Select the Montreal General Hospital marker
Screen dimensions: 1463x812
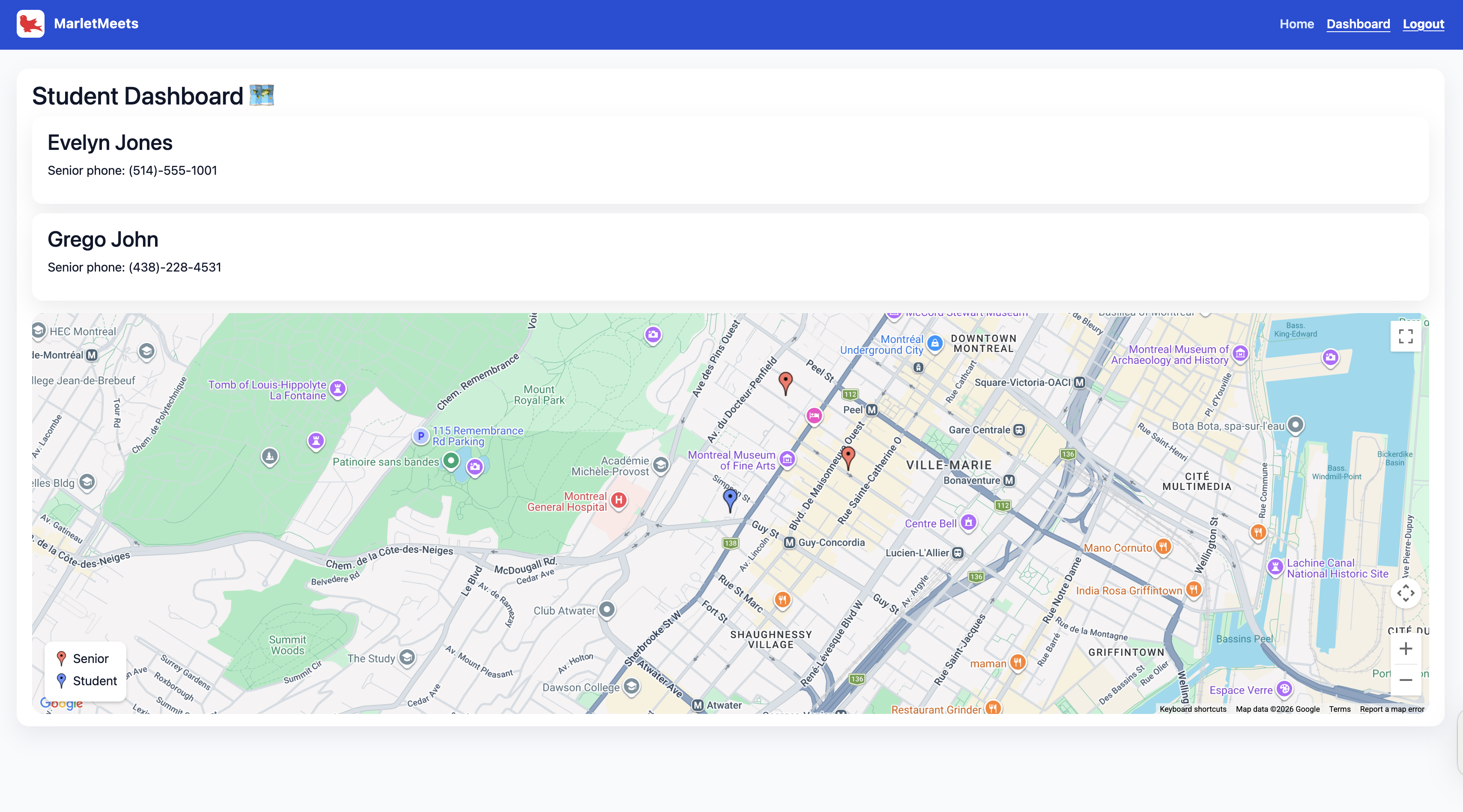point(618,500)
